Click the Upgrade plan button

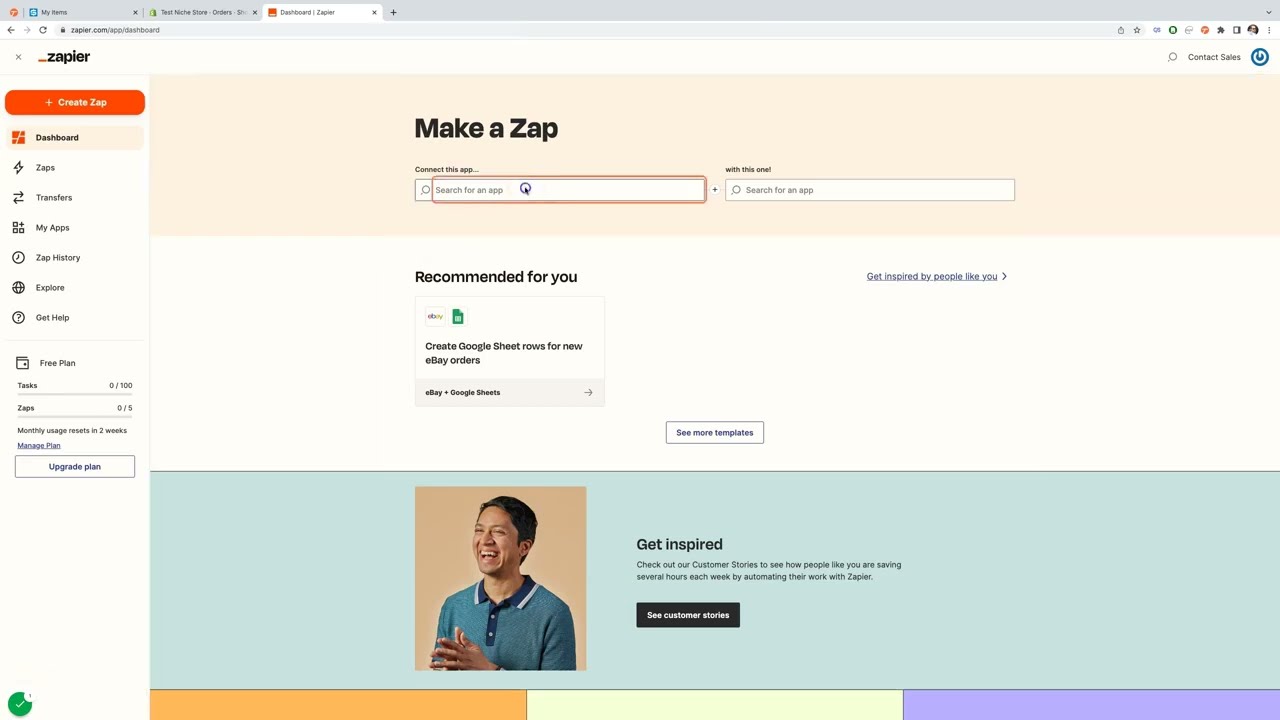tap(75, 466)
